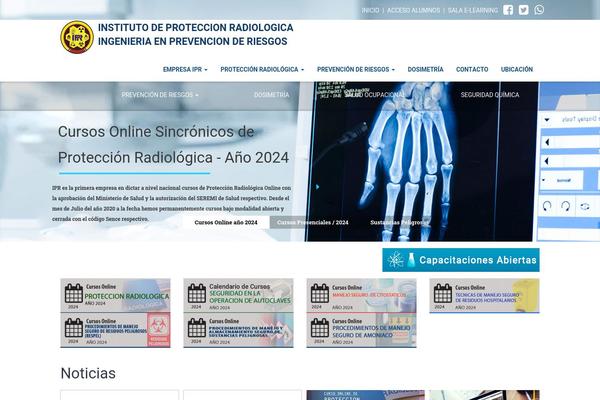The image size is (600, 400).
Task: Click the Noticias section heading
Action: (x=88, y=373)
